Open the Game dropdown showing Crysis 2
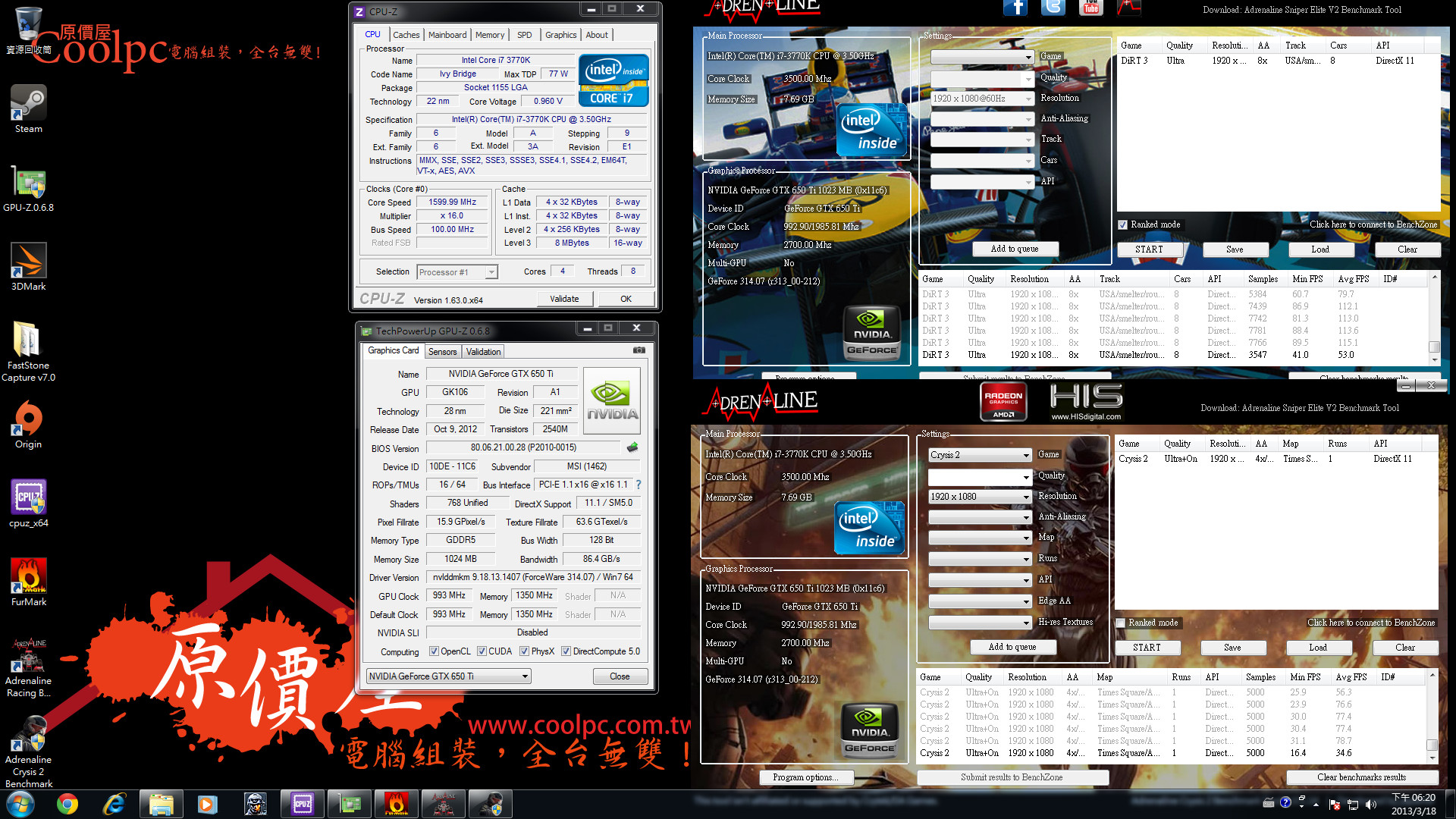Screen dimensions: 1456x819 coord(980,455)
